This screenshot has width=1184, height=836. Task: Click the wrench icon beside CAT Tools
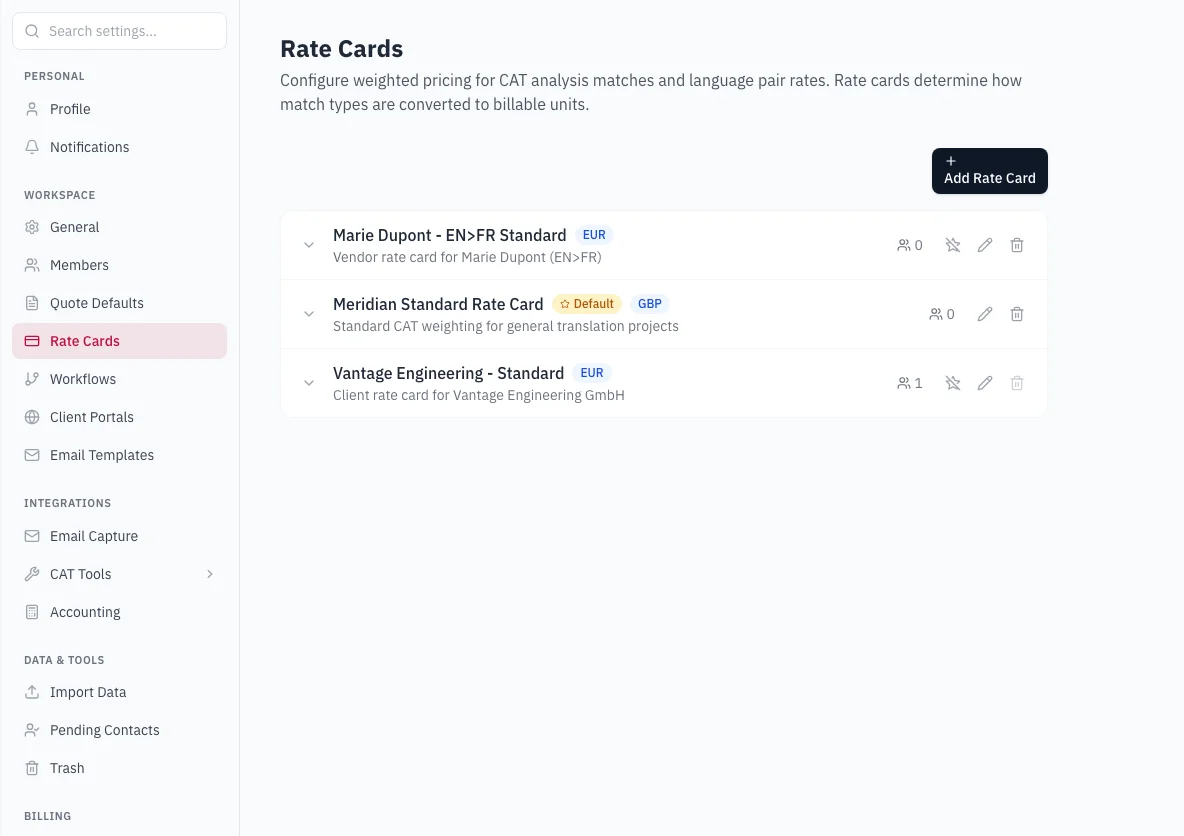32,574
